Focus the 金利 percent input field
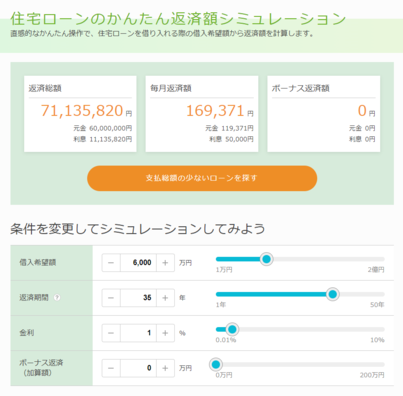 pos(138,333)
